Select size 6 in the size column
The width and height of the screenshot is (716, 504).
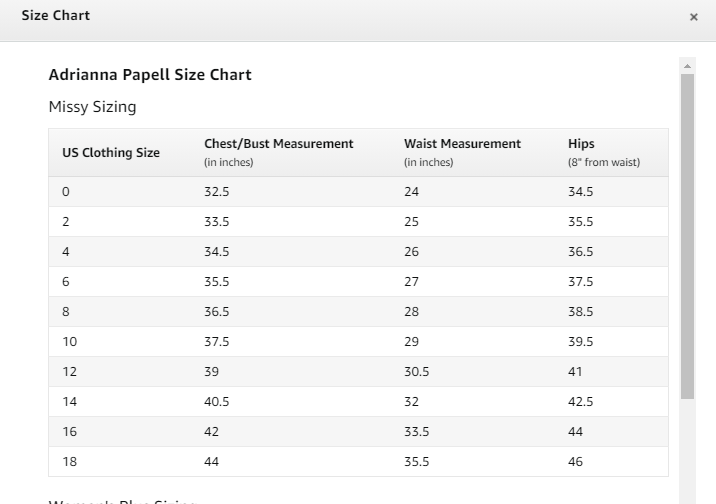[66, 282]
